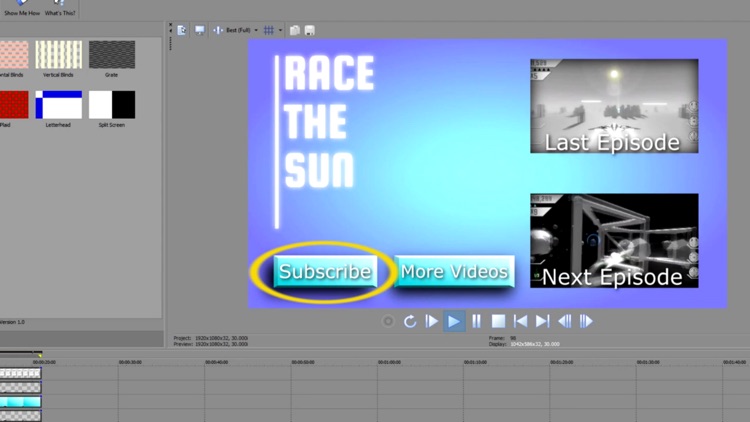Click the What's This? help button
Image resolution: width=750 pixels, height=422 pixels.
[60, 9]
